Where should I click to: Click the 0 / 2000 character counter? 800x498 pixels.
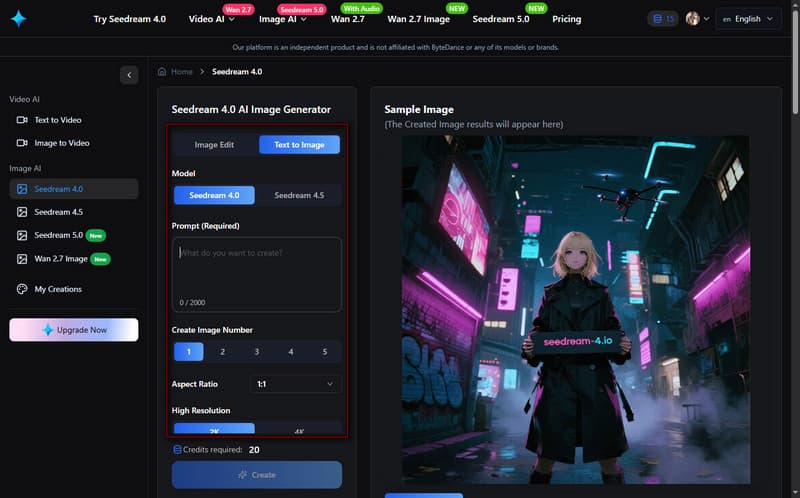(x=192, y=303)
